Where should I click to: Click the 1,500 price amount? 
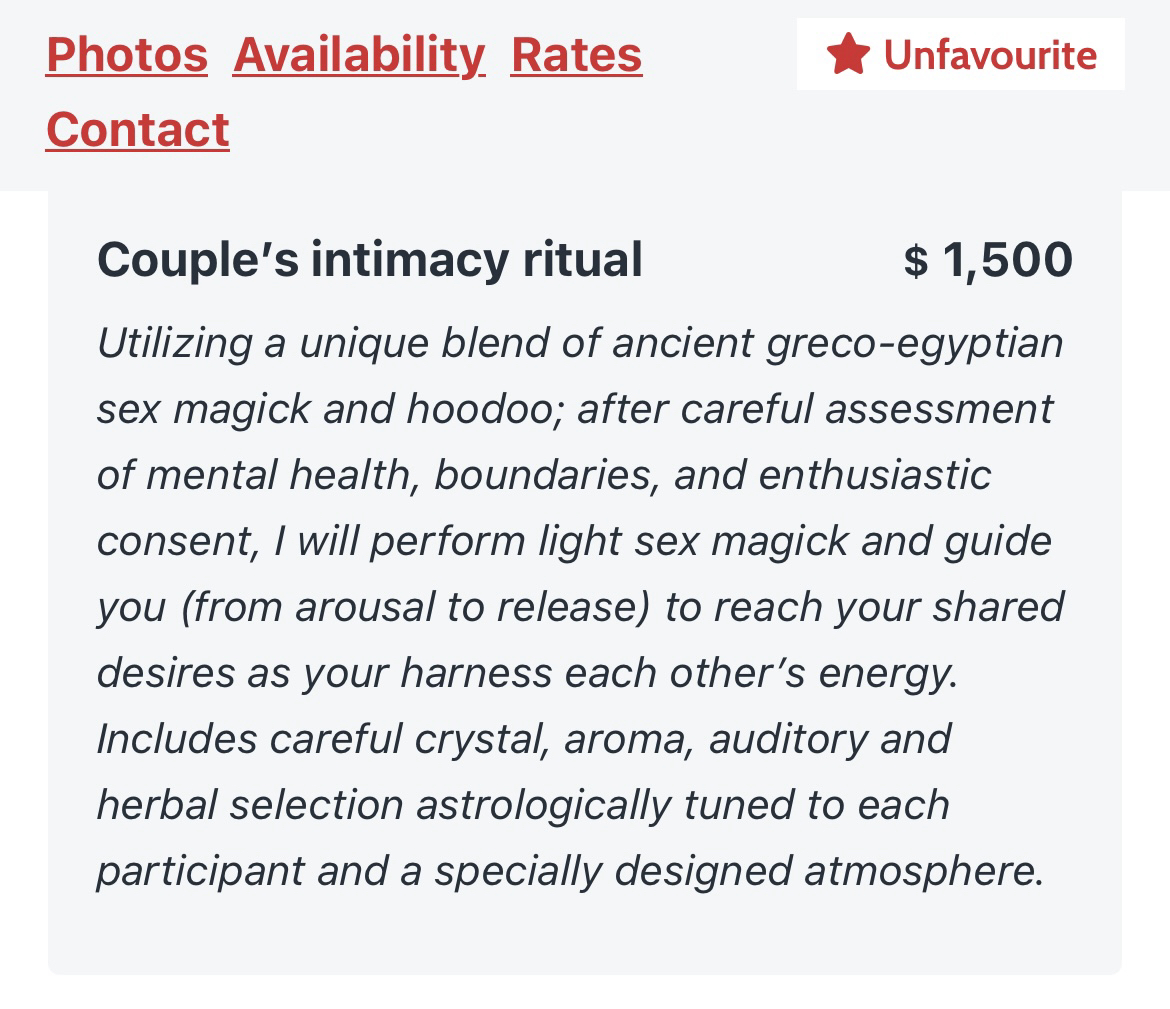tap(1007, 260)
